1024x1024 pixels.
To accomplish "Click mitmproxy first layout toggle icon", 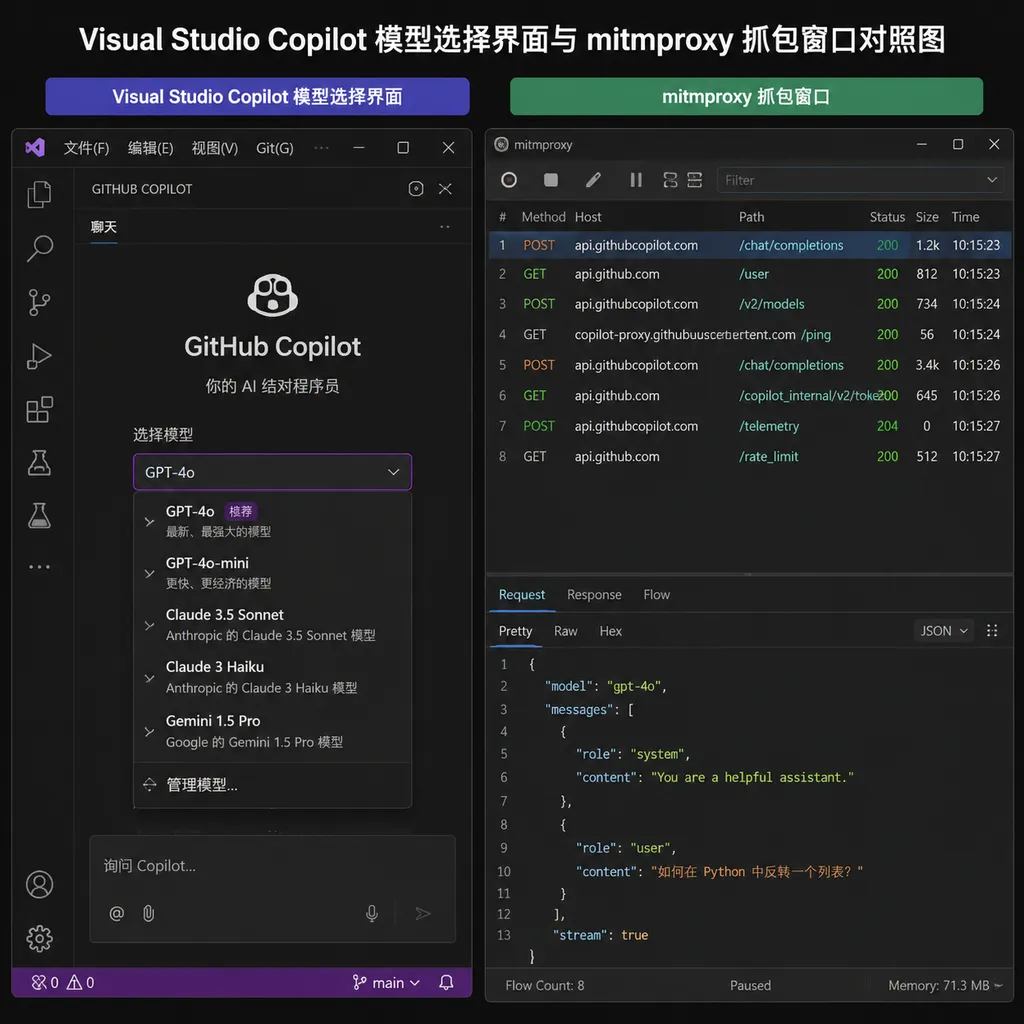I will [670, 180].
